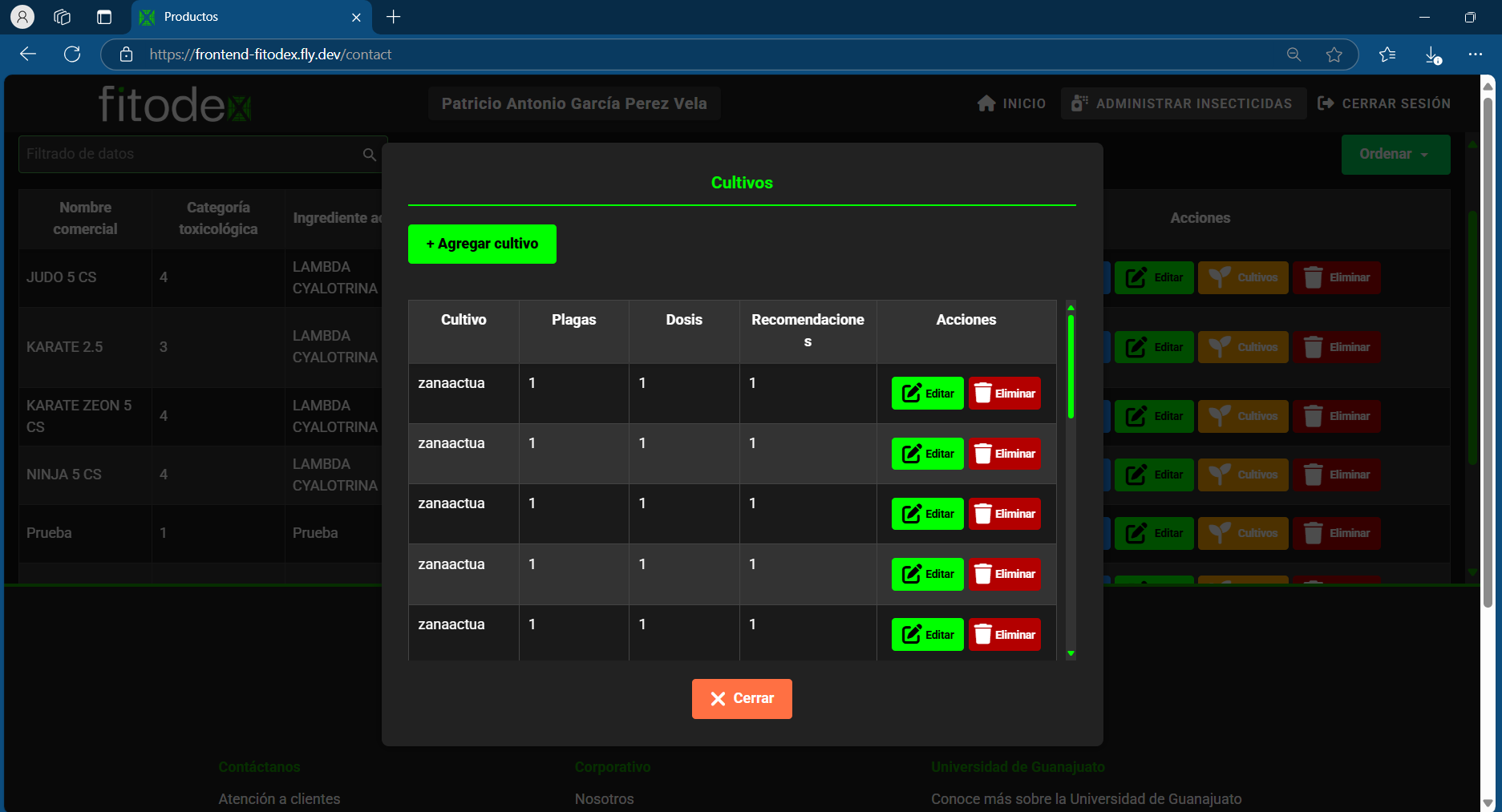Click Cerrar Sesión to log out

1383,103
